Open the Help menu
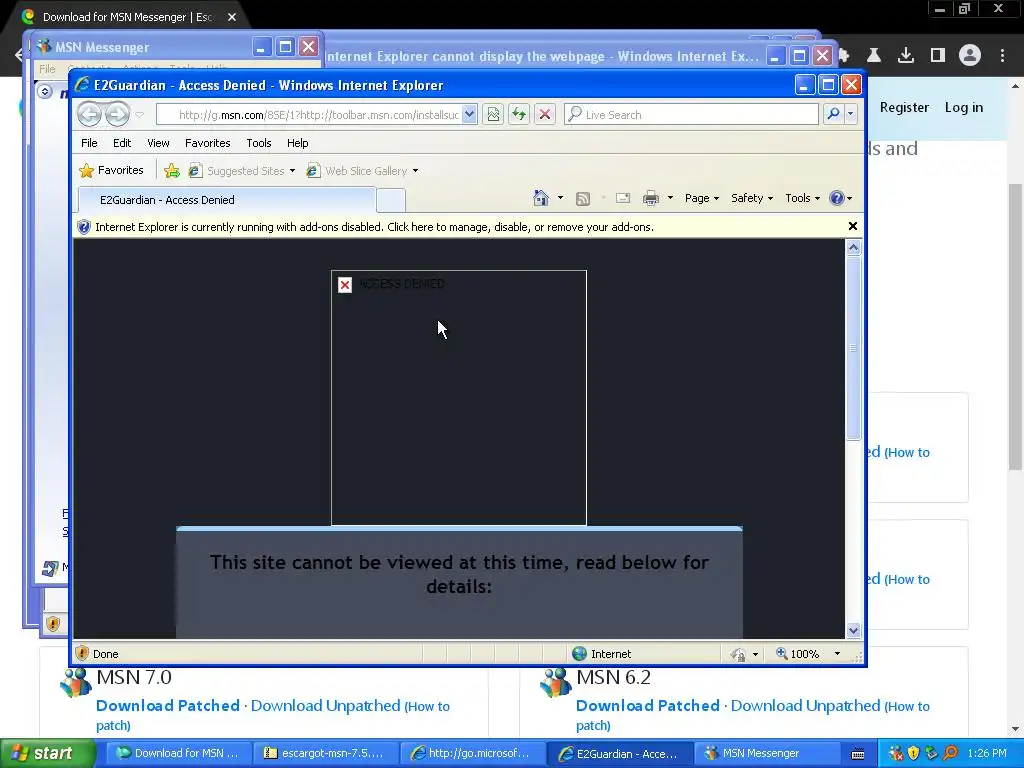This screenshot has width=1024, height=768. (297, 143)
